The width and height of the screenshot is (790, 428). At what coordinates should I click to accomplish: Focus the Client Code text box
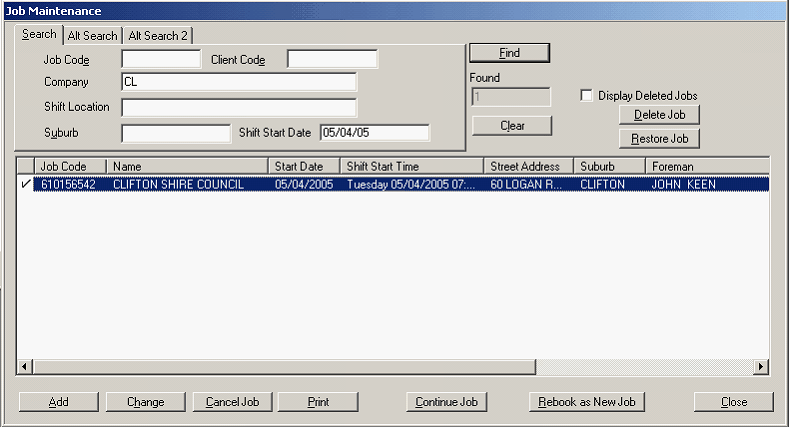[x=332, y=60]
